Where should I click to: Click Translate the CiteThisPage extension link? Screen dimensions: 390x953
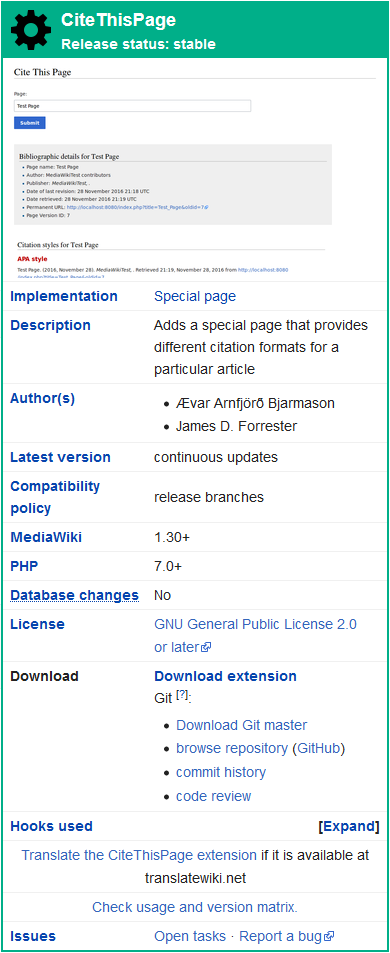[x=139, y=855]
